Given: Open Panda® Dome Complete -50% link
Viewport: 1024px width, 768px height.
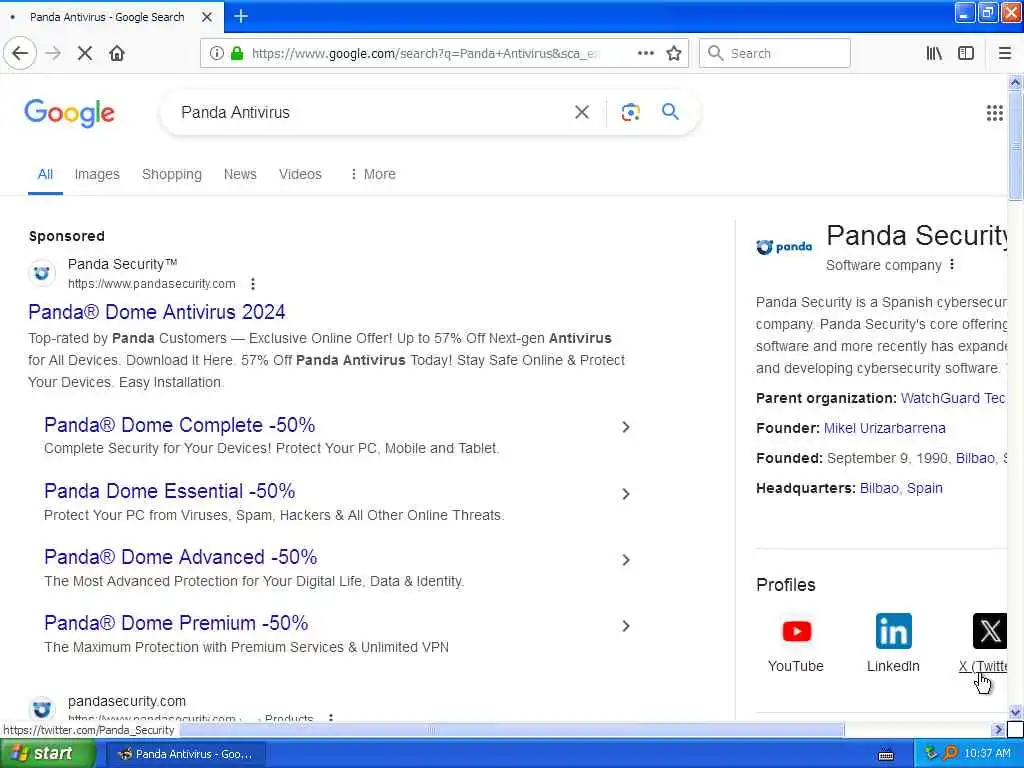Looking at the screenshot, I should coord(180,425).
